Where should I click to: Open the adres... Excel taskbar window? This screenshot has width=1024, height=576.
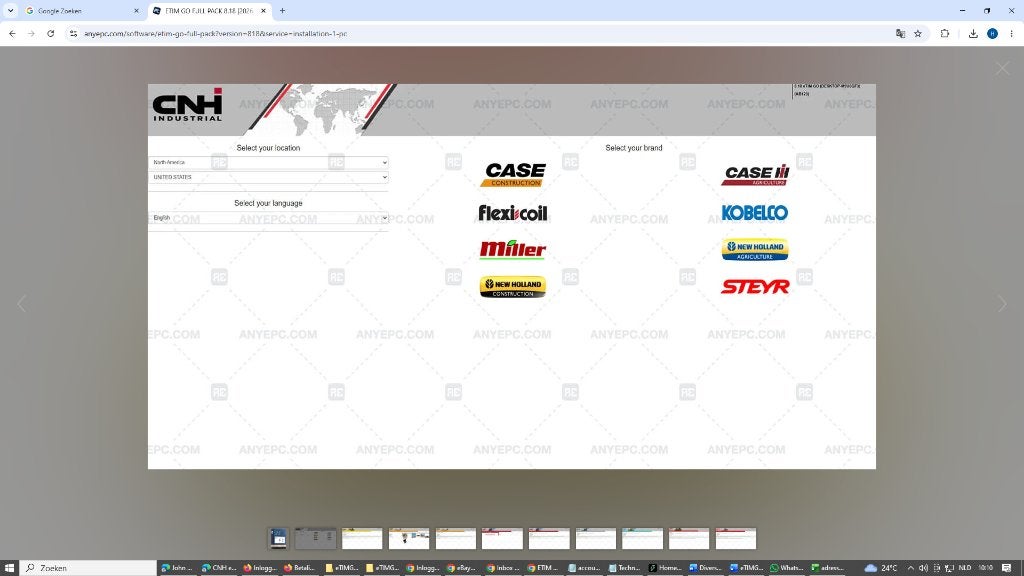[x=827, y=568]
